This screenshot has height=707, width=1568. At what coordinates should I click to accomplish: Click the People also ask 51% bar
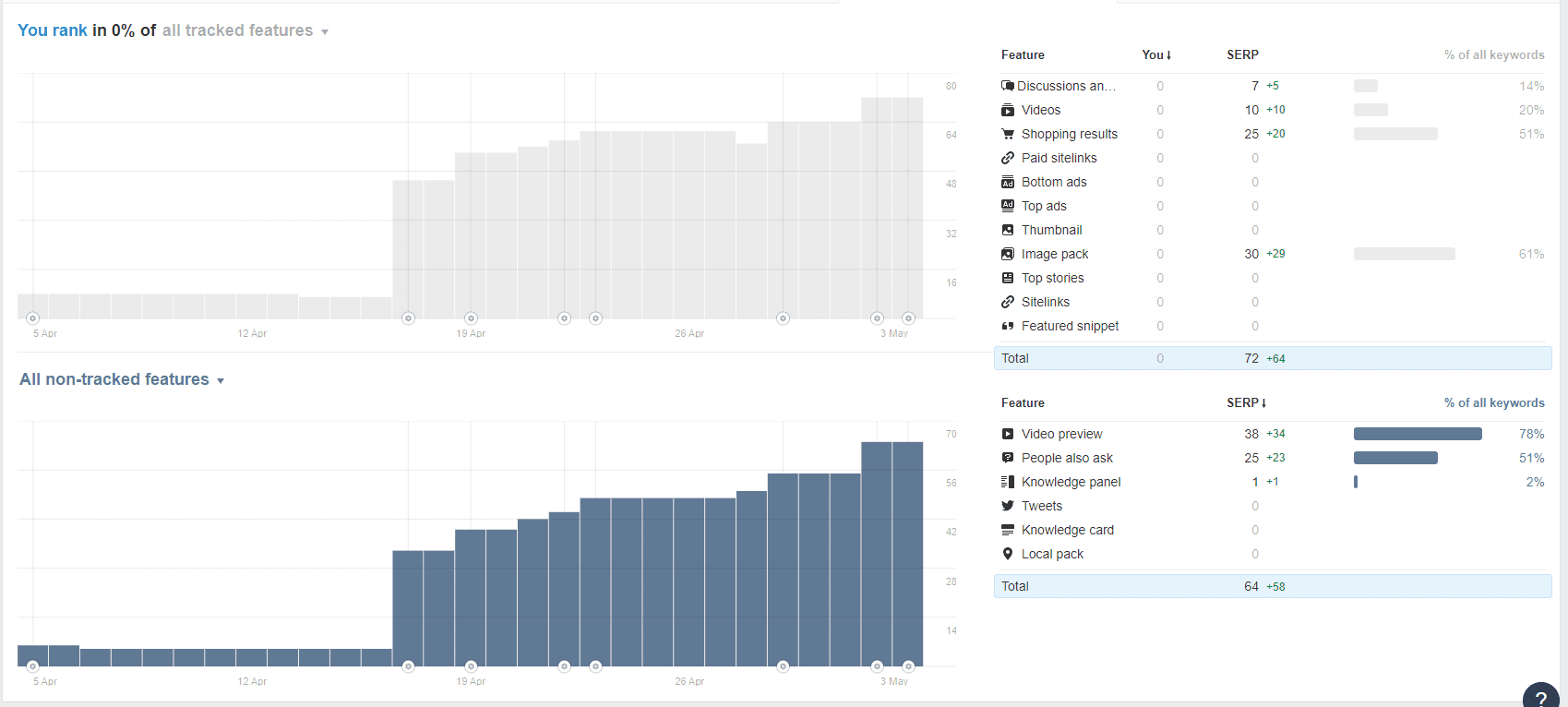click(x=1395, y=458)
